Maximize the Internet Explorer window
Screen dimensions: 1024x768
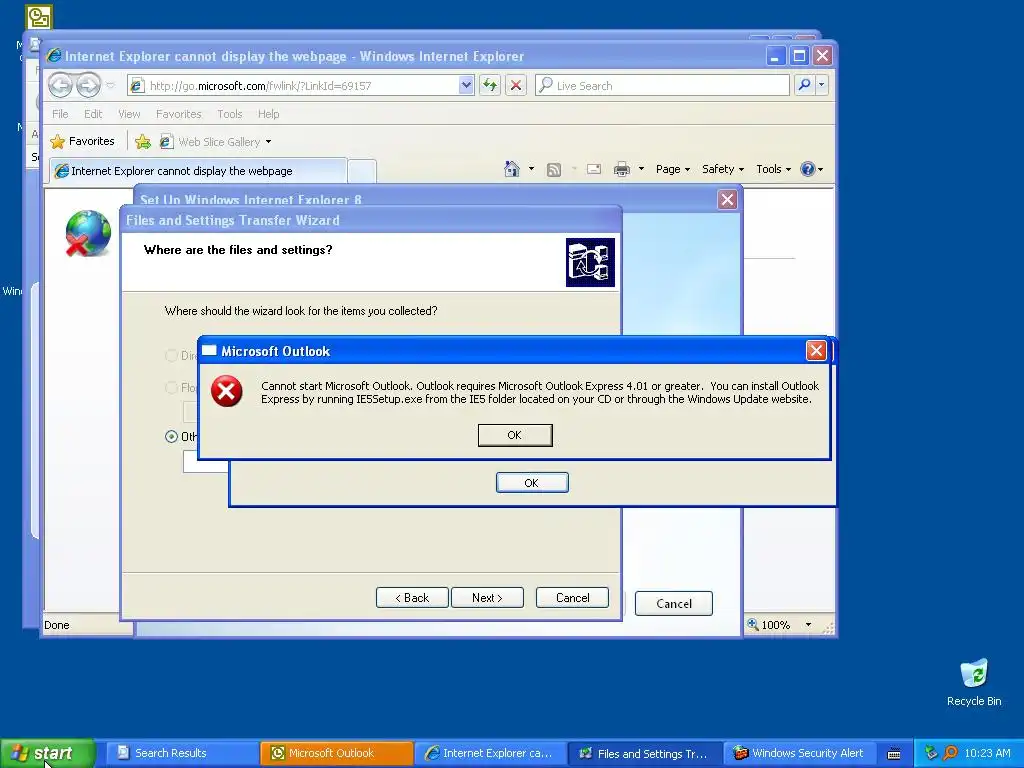pos(799,56)
